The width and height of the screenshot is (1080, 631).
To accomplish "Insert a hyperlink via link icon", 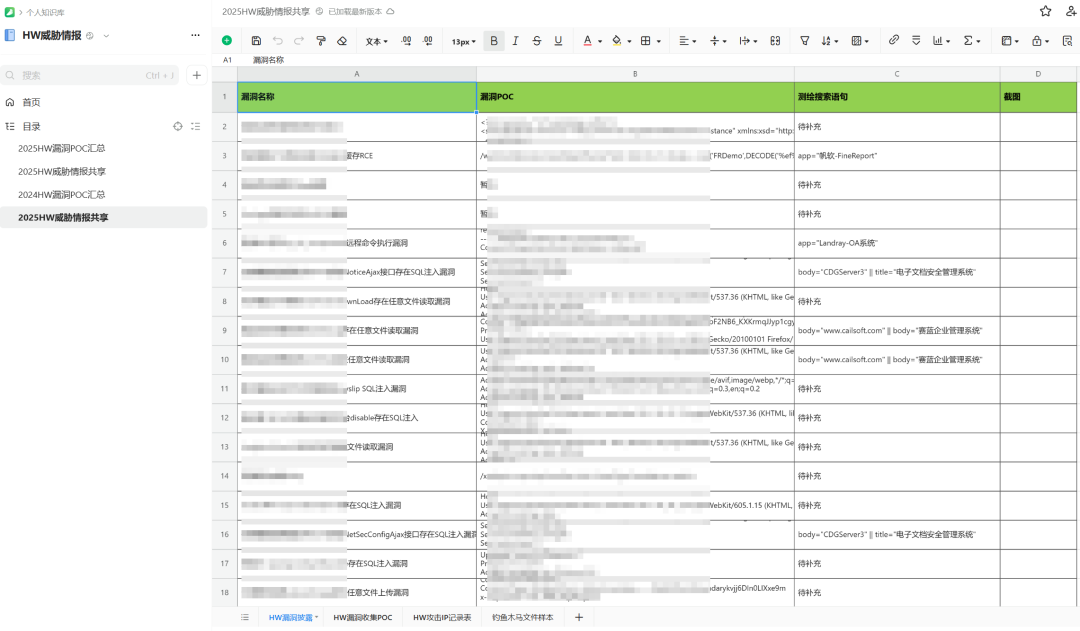I will pyautogui.click(x=893, y=40).
